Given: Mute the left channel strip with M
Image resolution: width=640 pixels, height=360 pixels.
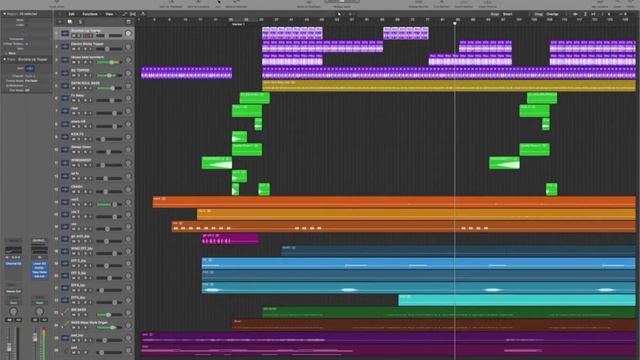Looking at the screenshot, I should [x=10, y=320].
